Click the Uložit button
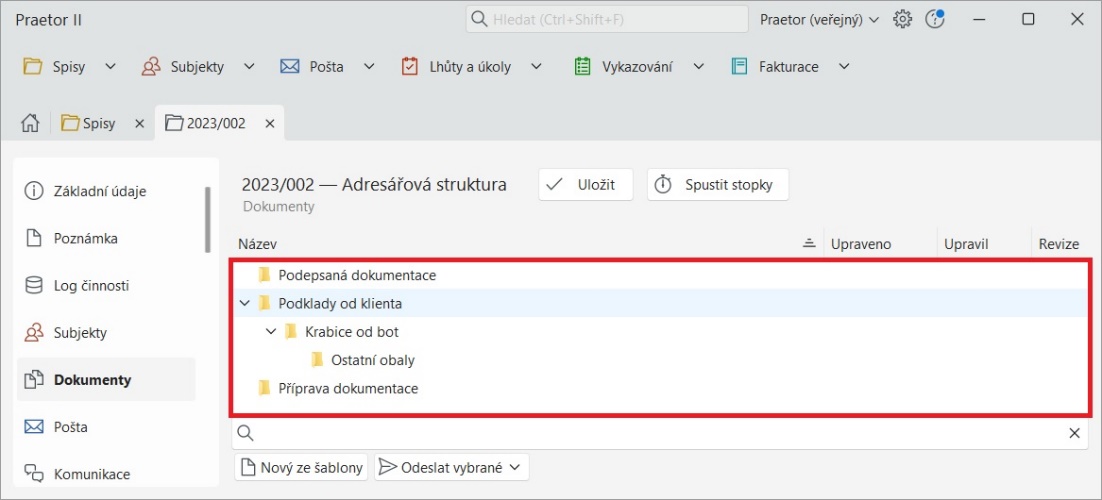 586,185
